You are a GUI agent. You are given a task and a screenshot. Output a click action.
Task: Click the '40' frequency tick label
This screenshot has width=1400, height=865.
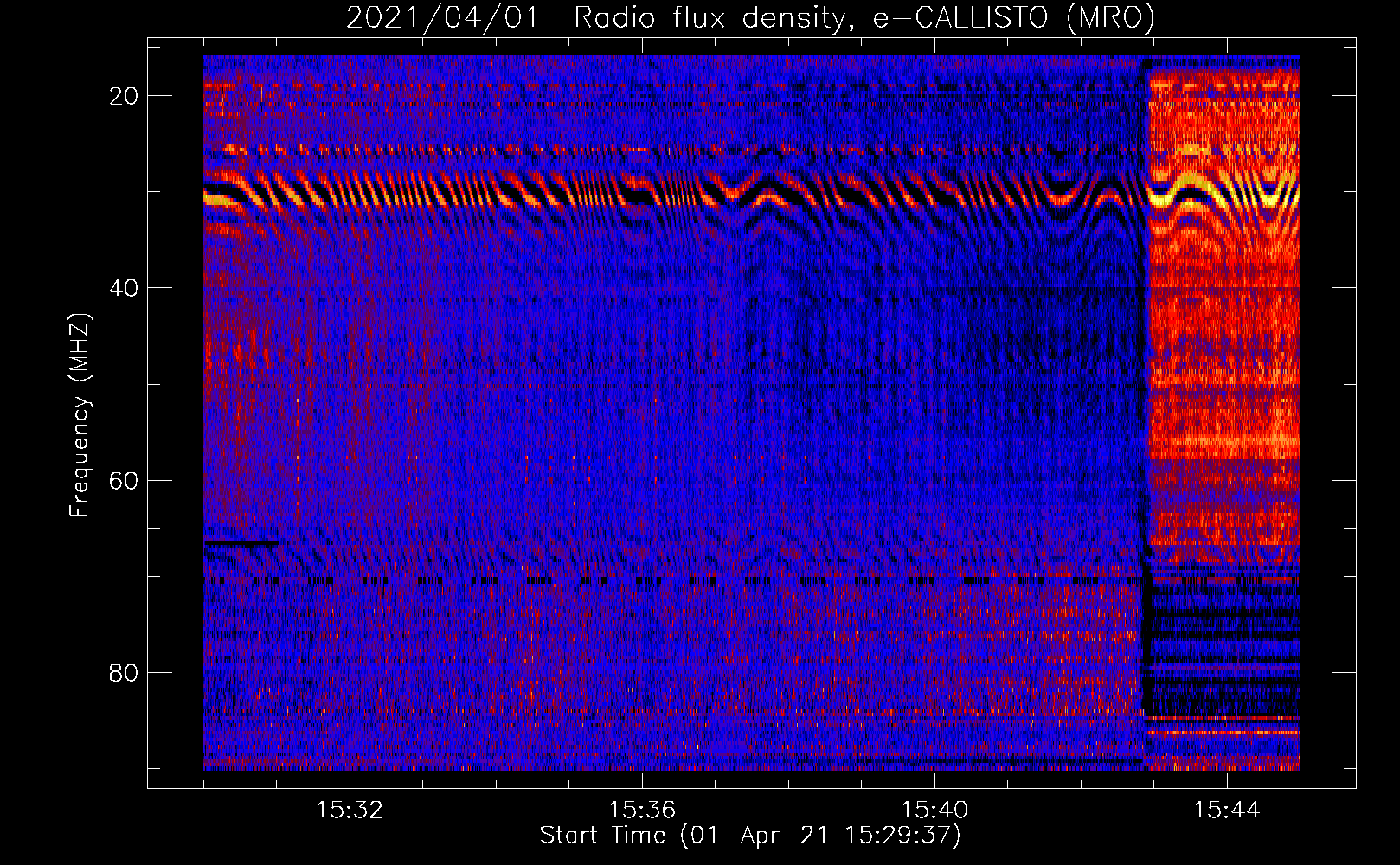[x=124, y=288]
